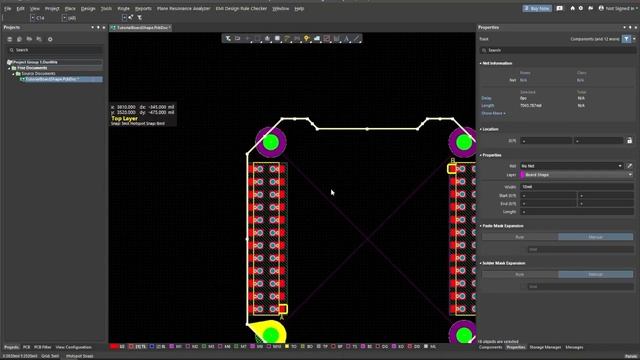Click the fourth icon in Projects panel toolbar
The image size is (640, 360).
[39, 39]
